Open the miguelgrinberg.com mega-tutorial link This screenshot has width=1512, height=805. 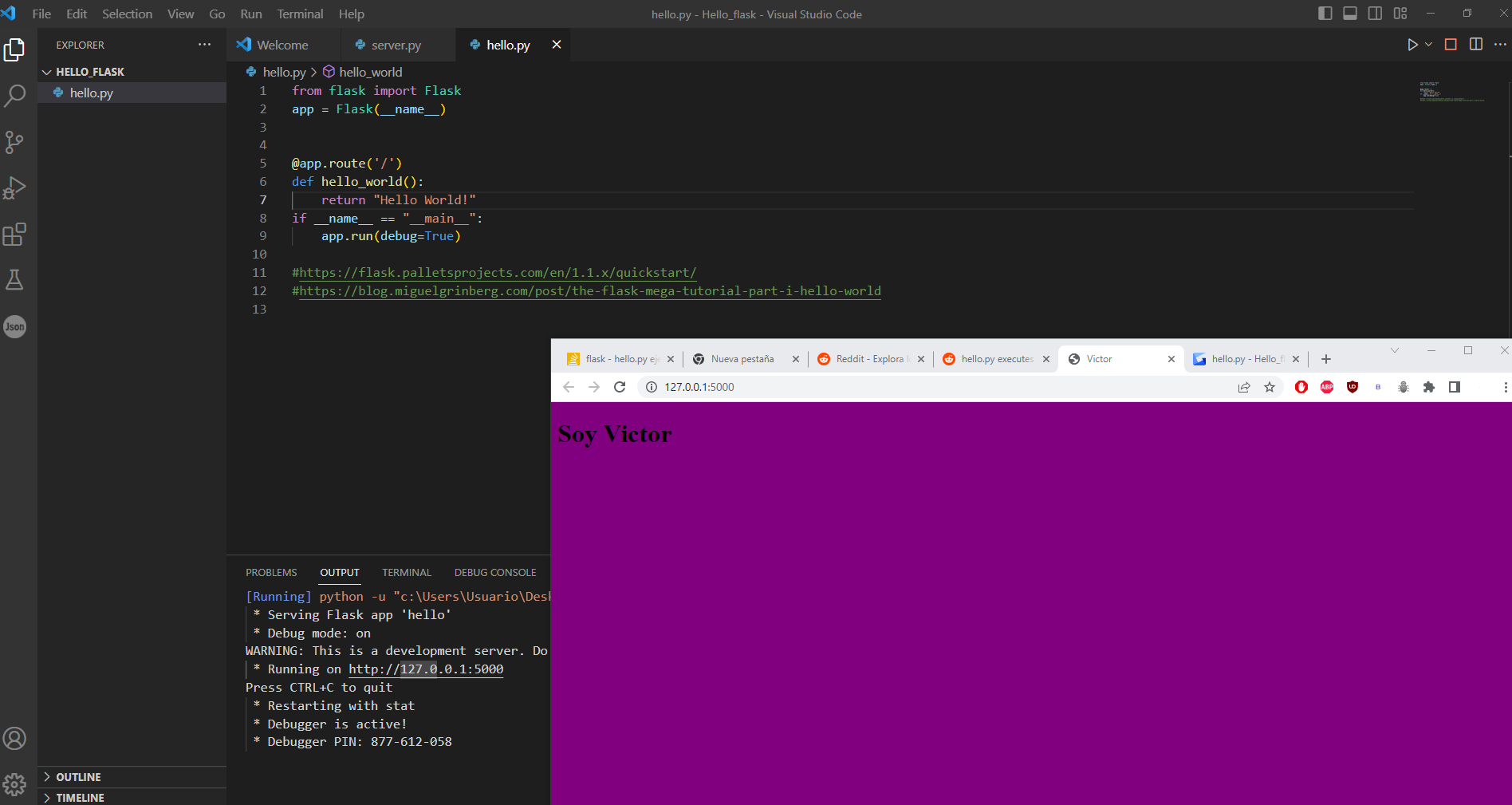click(590, 291)
